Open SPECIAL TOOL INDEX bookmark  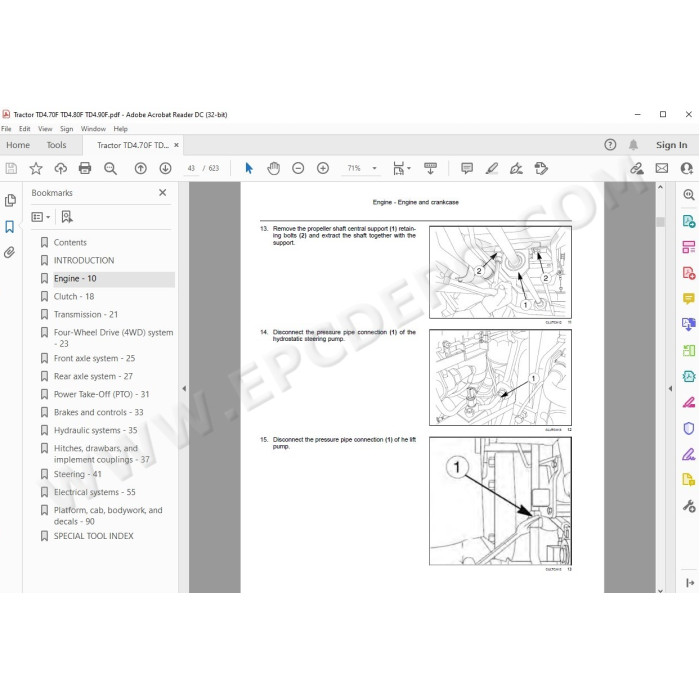pyautogui.click(x=94, y=536)
